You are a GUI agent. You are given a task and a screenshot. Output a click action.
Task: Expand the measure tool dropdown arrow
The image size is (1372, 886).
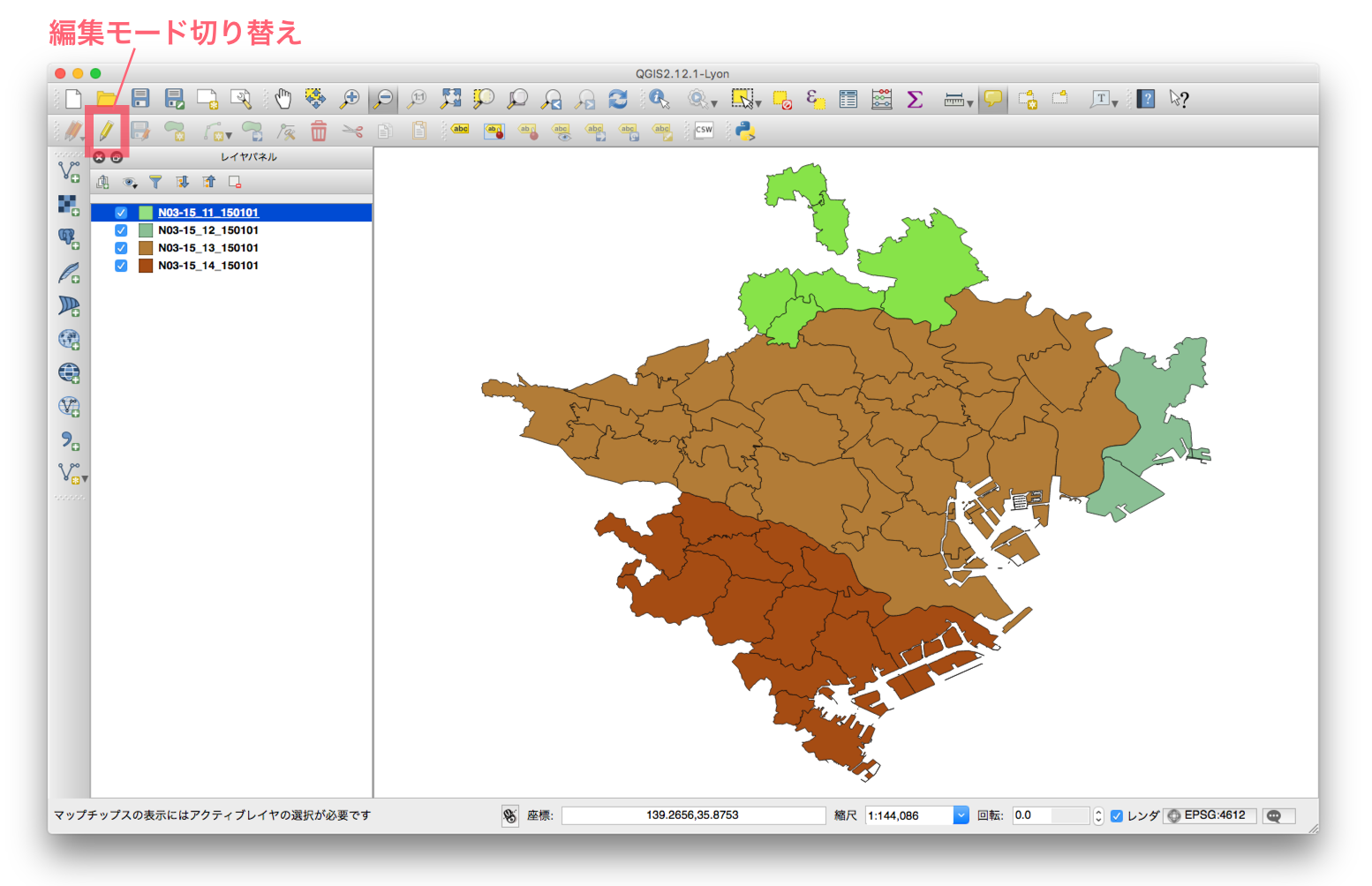point(970,104)
